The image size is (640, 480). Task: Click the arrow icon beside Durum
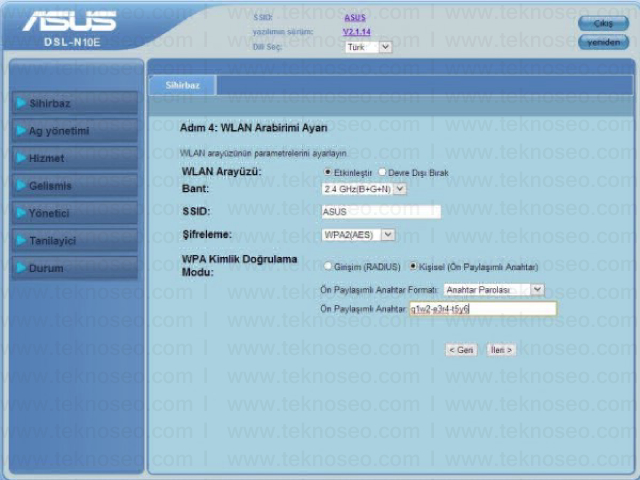tap(21, 268)
